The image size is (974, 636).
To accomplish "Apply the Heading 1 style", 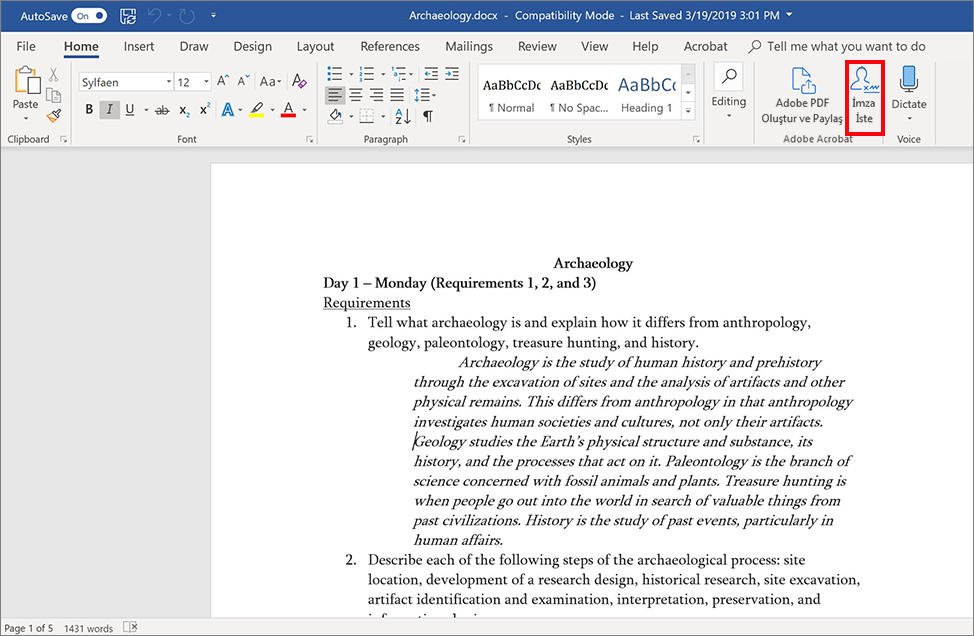I will point(647,96).
